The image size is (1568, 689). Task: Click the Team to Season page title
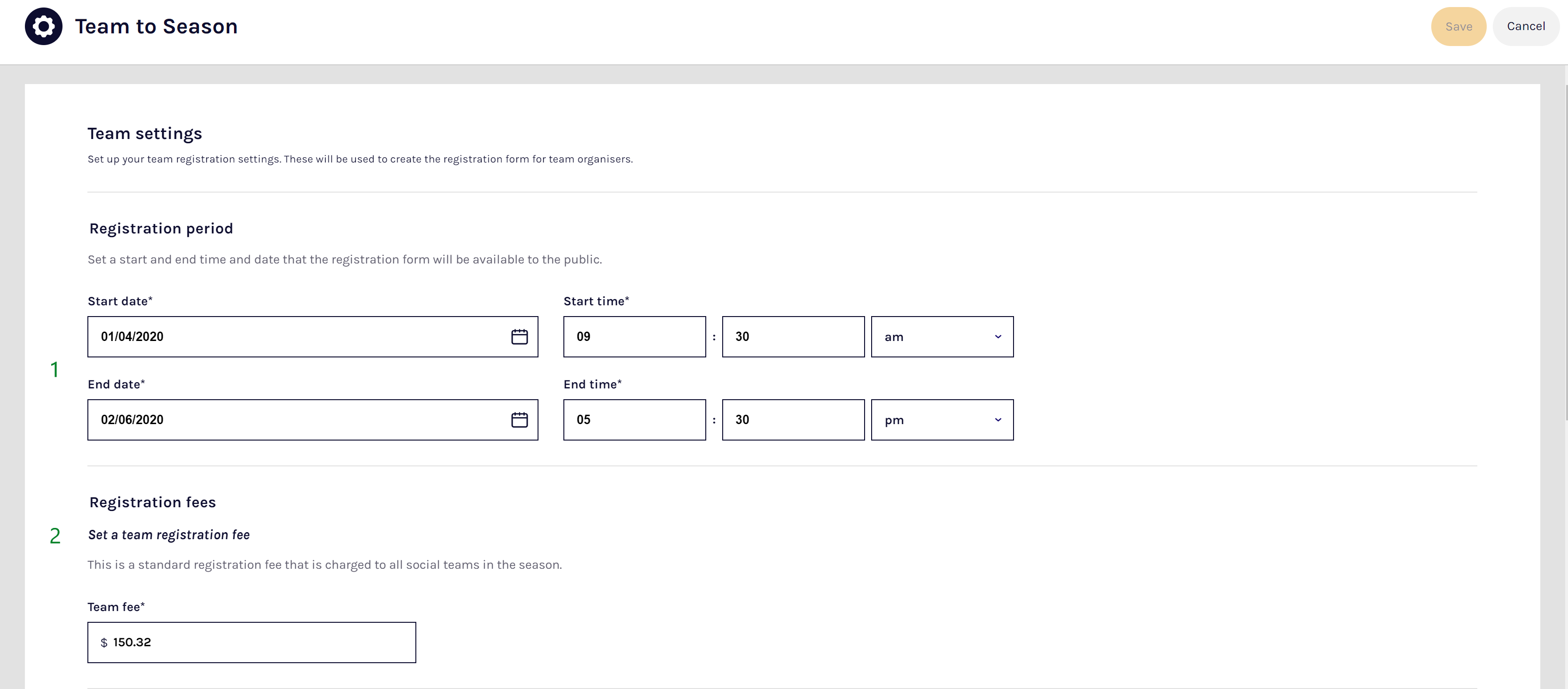[x=156, y=27]
